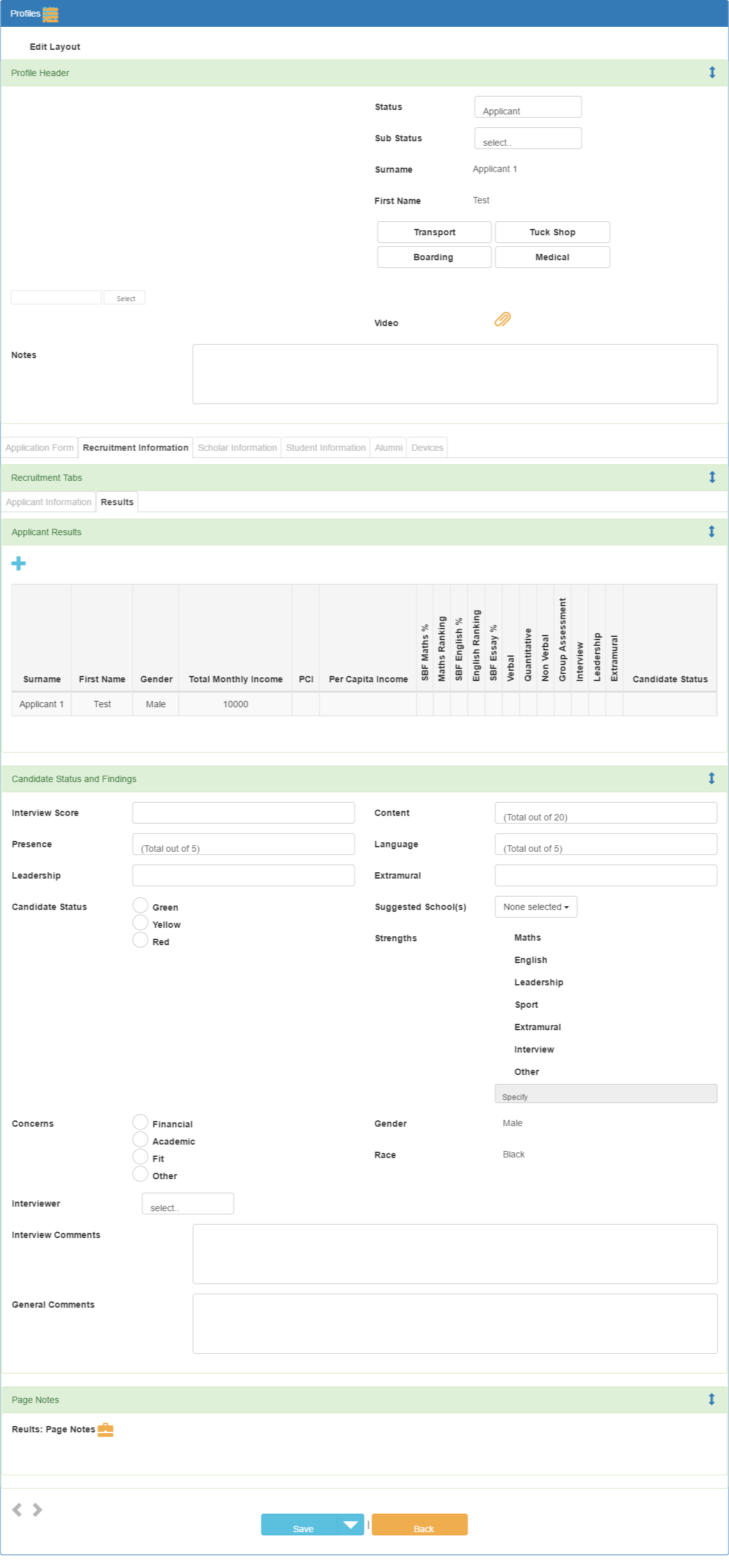Click the small Select button near photo
The image size is (729, 1568).
(125, 298)
